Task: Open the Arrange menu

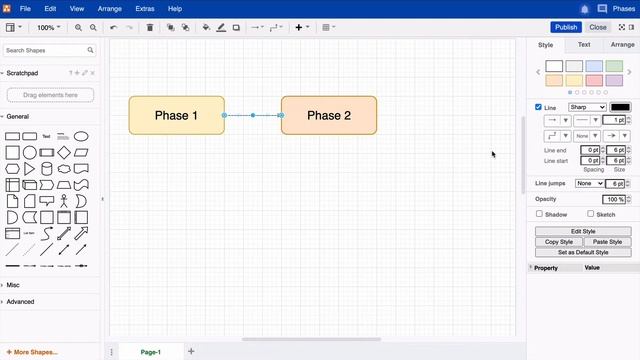Action: [109, 9]
